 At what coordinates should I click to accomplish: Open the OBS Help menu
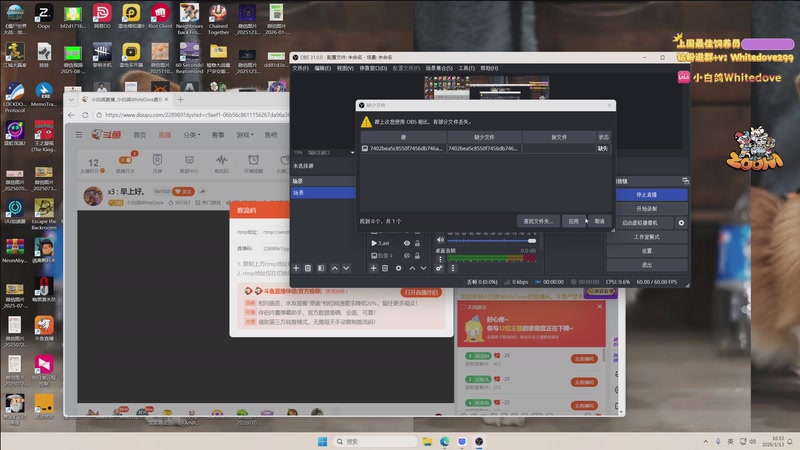point(489,68)
